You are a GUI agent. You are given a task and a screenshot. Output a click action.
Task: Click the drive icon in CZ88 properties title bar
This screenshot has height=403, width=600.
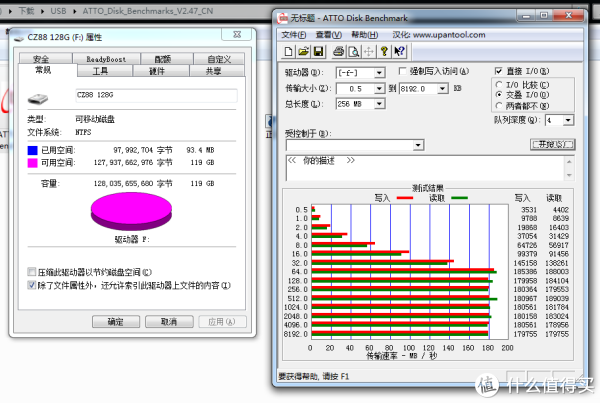pos(19,38)
